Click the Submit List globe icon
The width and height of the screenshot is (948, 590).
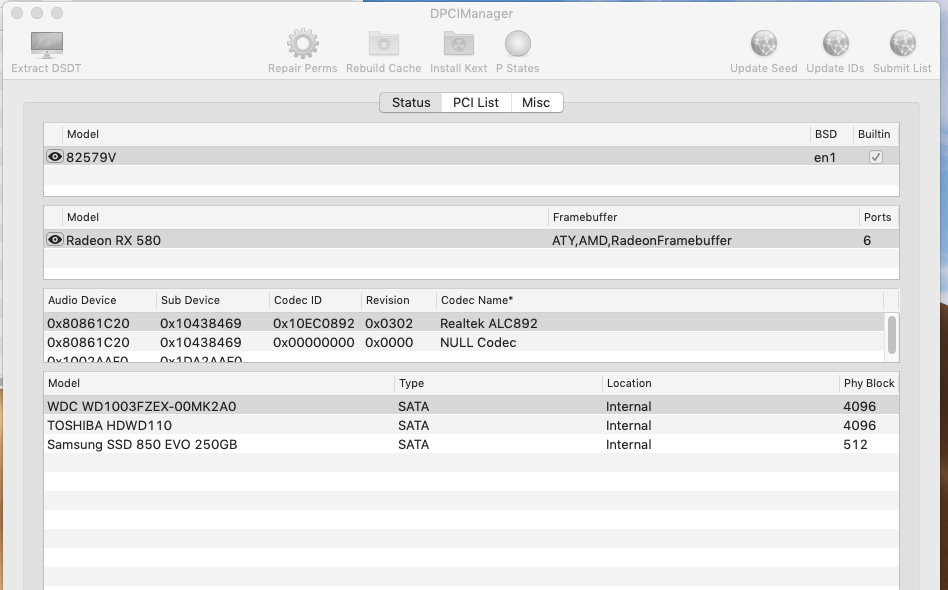[x=902, y=44]
